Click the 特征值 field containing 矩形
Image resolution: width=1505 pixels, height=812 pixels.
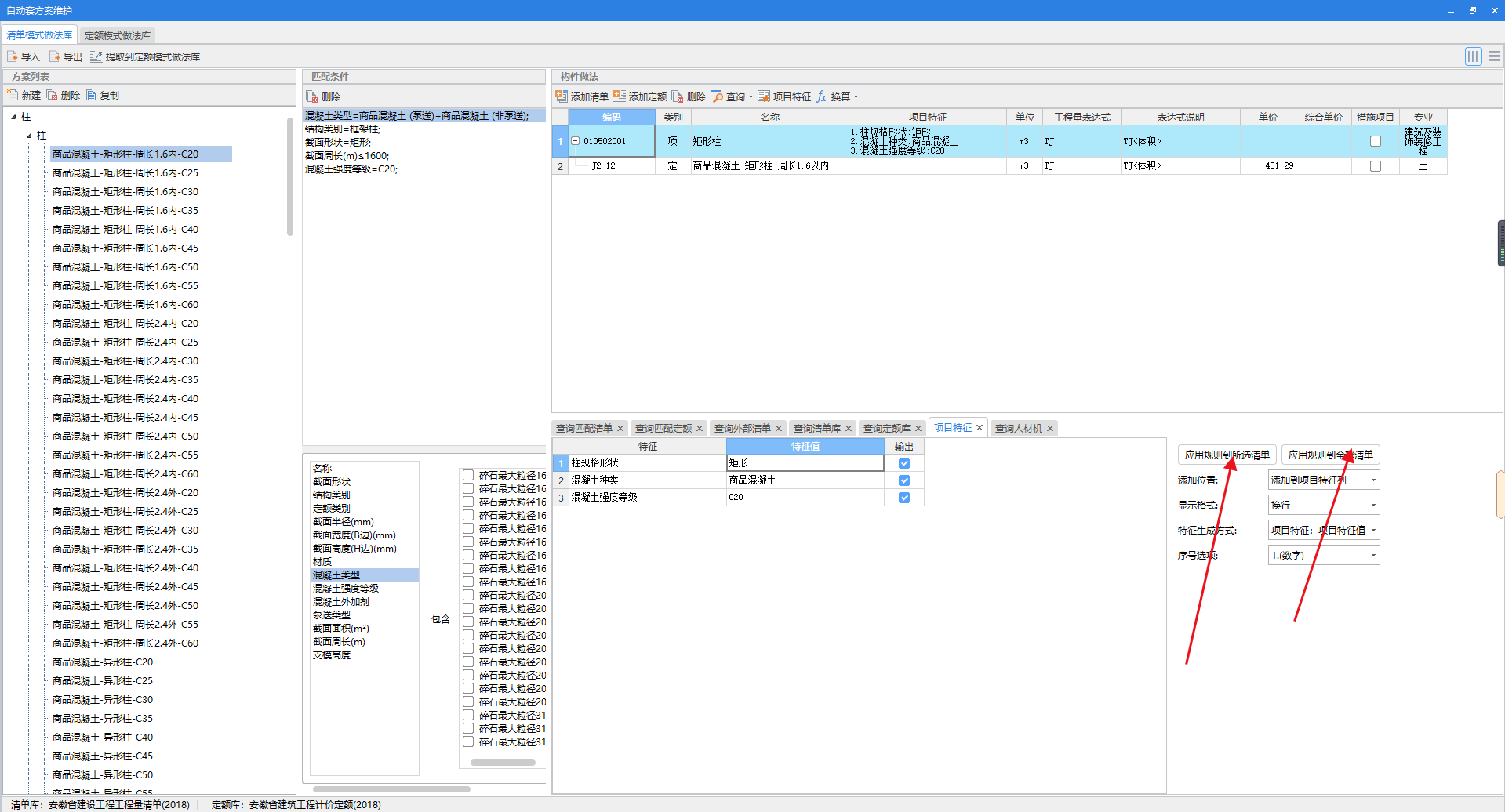pyautogui.click(x=805, y=463)
